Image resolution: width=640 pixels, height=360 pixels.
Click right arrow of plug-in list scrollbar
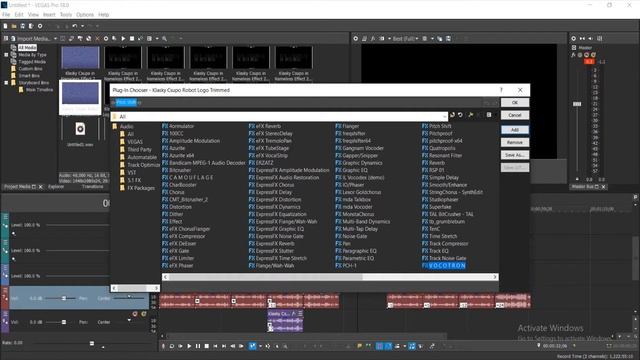point(495,277)
